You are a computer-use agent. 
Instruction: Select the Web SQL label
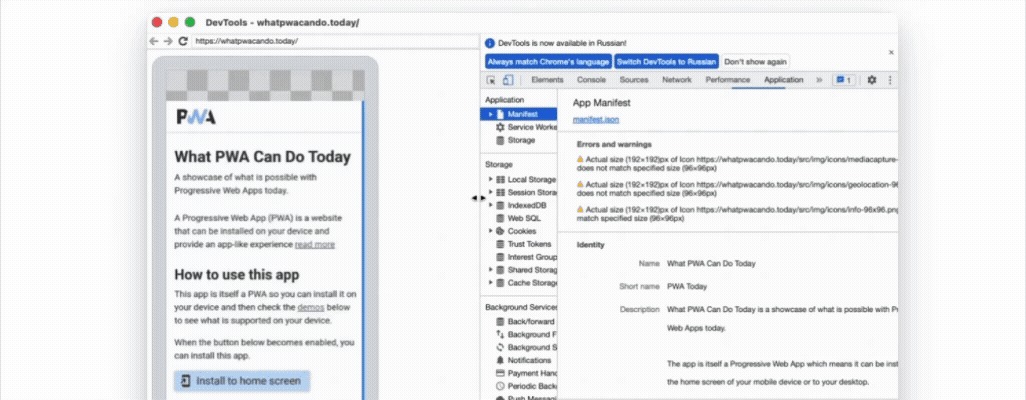(x=524, y=218)
